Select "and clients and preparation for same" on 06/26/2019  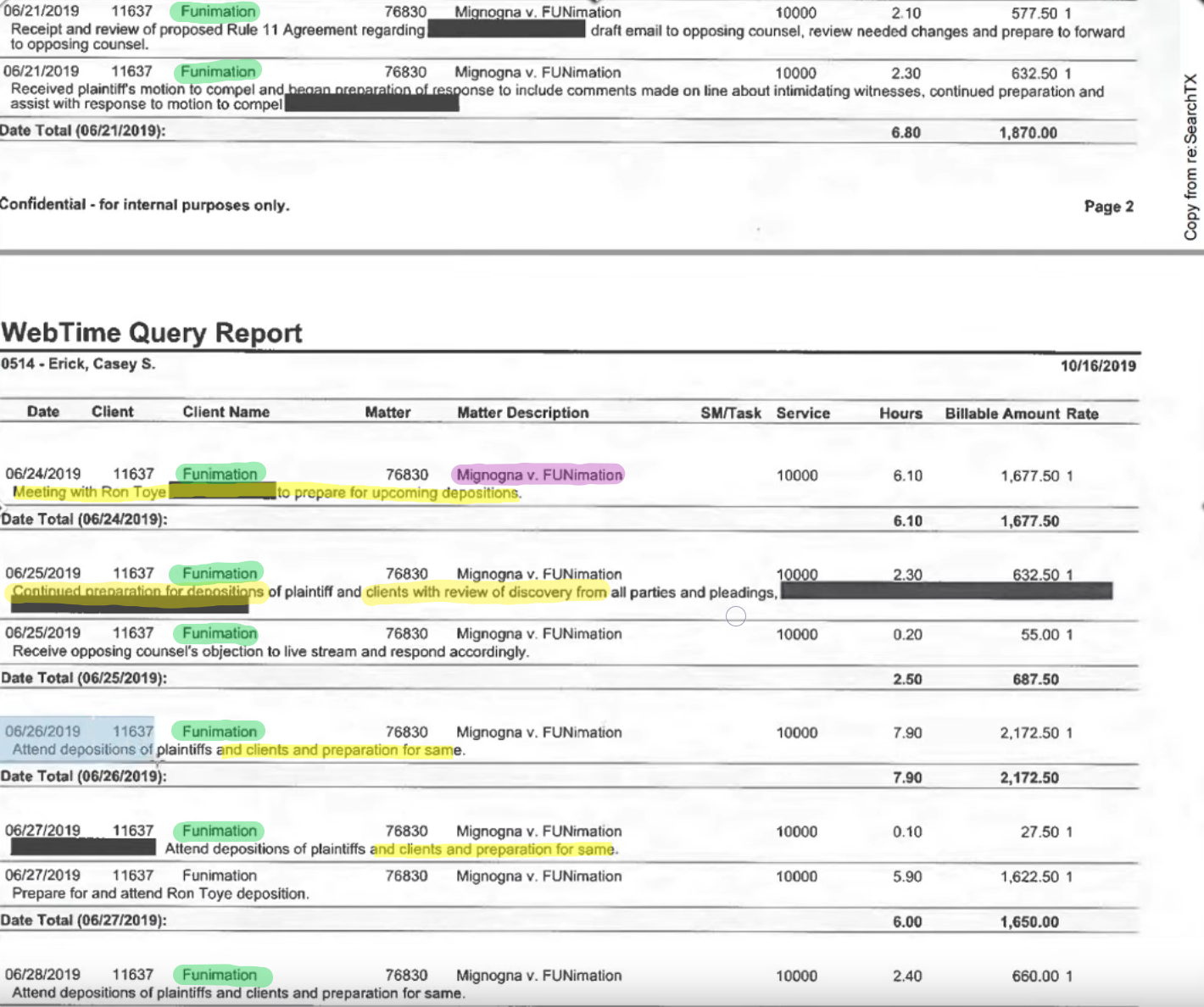pyautogui.click(x=339, y=749)
